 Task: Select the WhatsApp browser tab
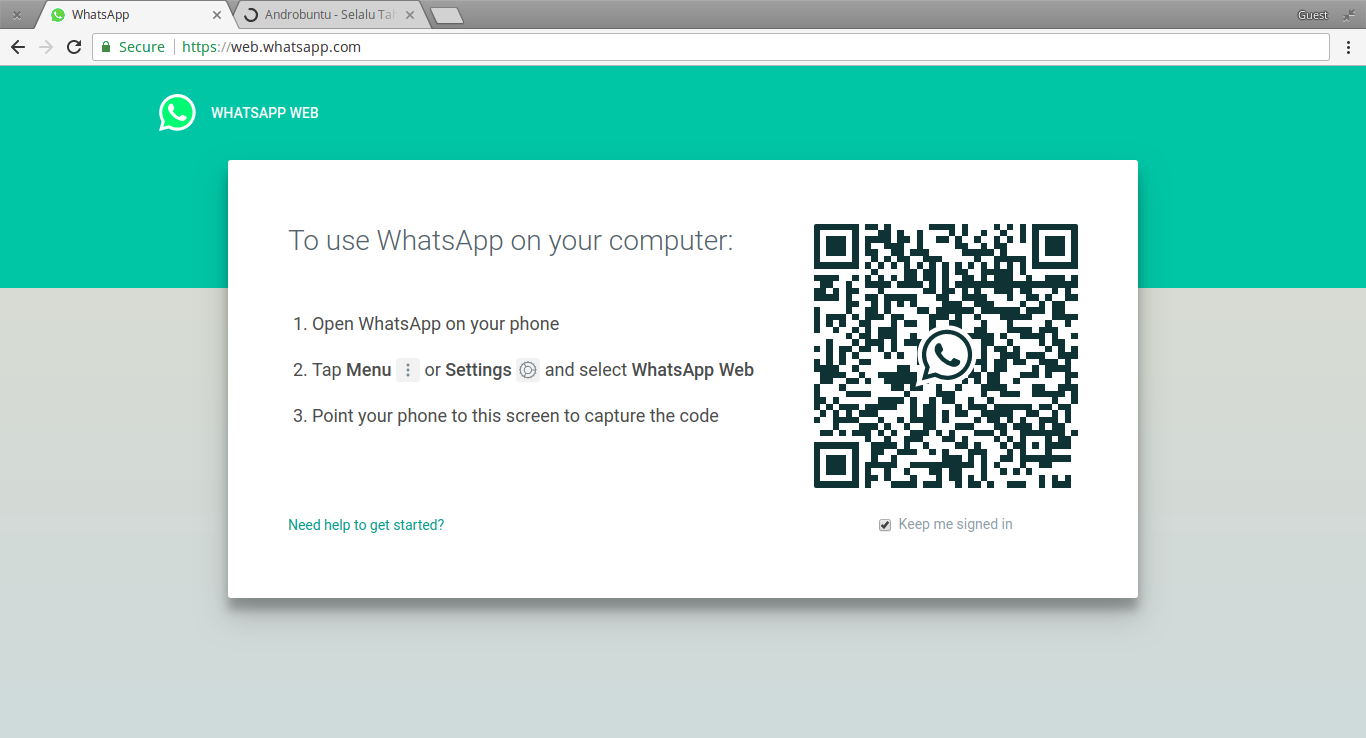tap(130, 15)
